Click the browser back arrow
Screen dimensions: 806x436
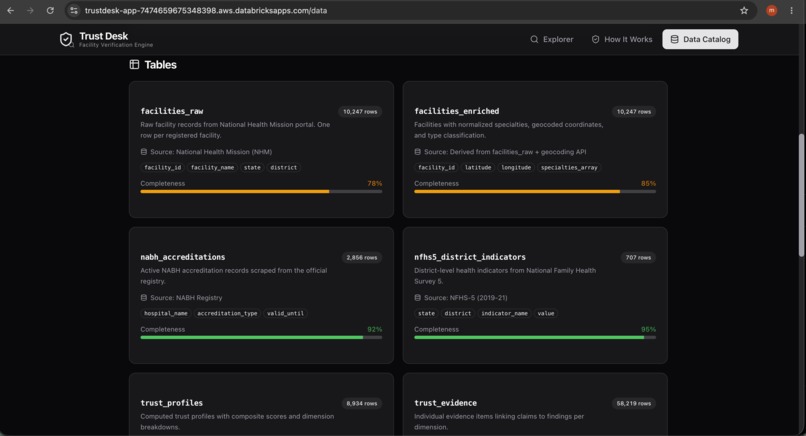click(10, 10)
